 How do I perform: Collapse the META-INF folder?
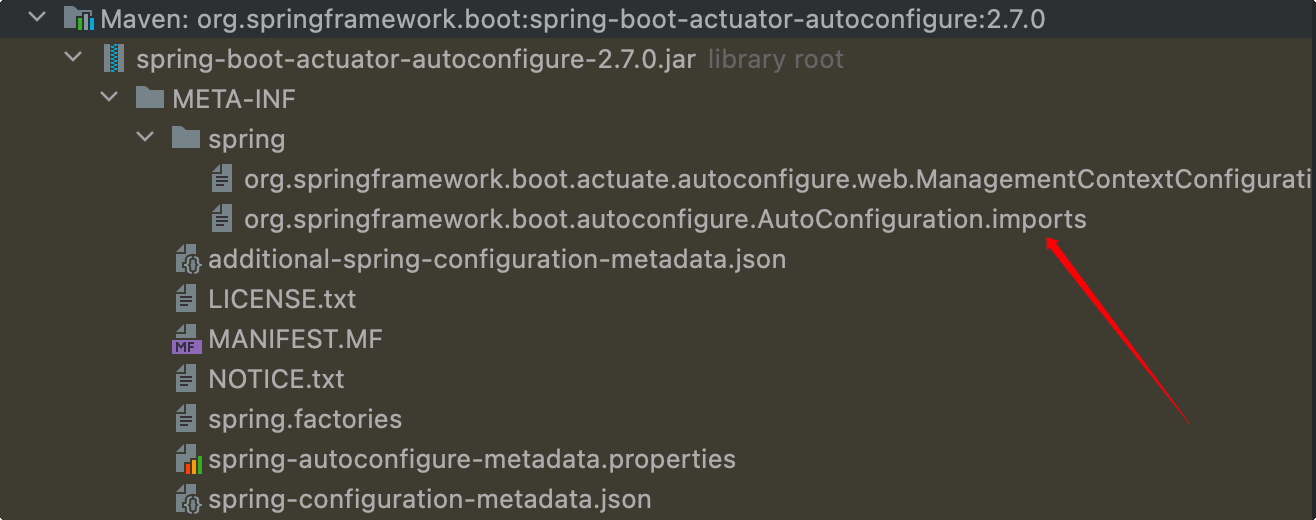(x=109, y=99)
